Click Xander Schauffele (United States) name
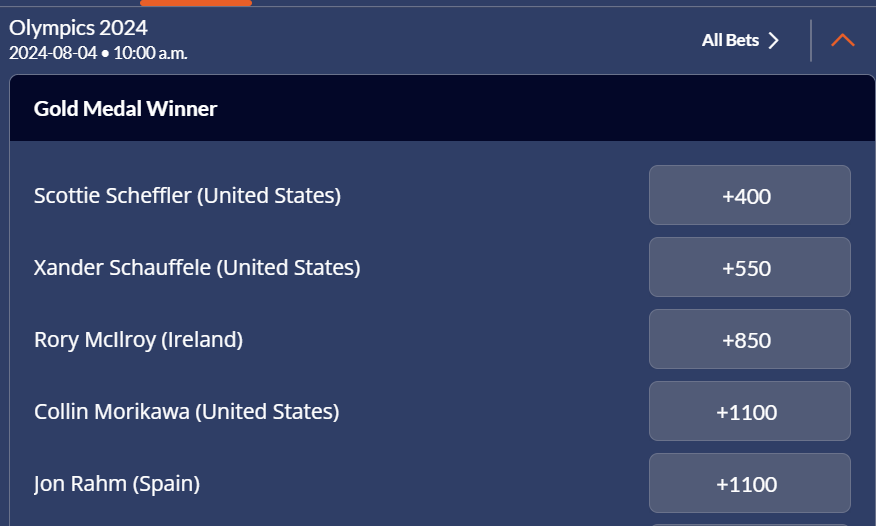Screen dimensions: 876x526 (197, 268)
